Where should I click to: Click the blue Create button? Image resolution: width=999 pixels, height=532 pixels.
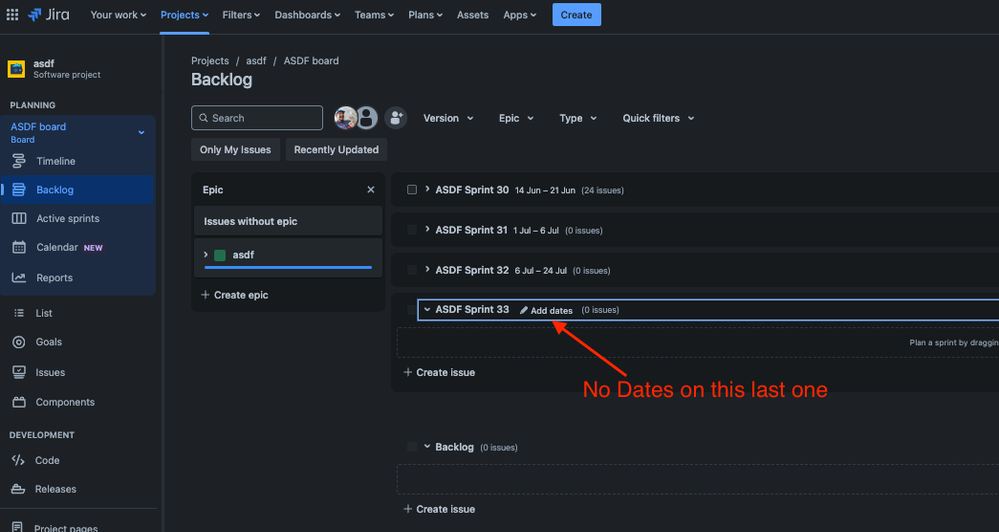click(577, 15)
